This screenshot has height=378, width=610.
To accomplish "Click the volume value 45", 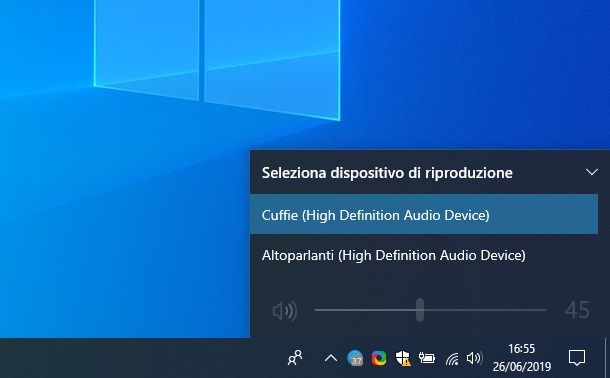I will click(x=577, y=310).
